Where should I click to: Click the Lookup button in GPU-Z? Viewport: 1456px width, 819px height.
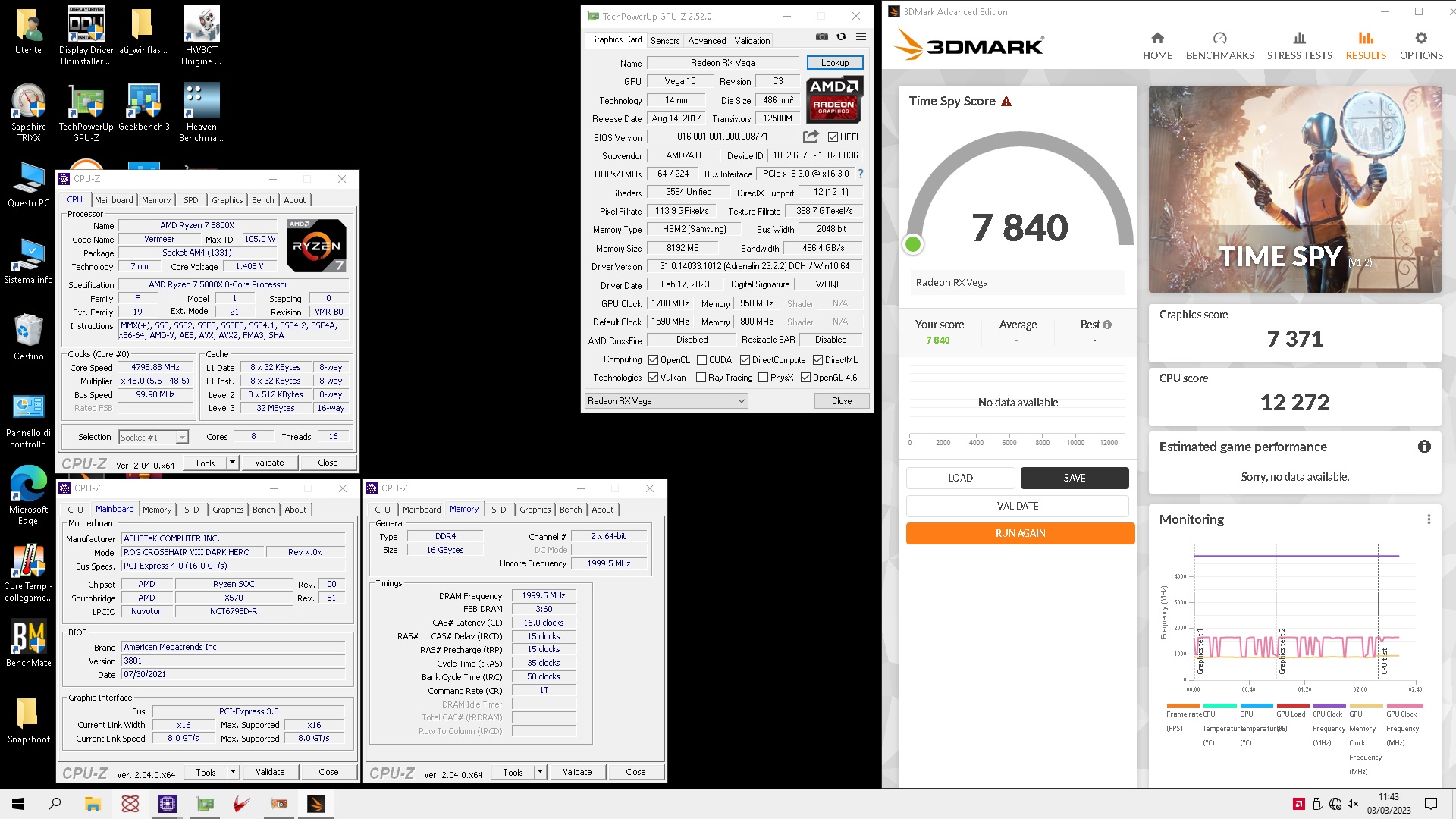click(x=834, y=63)
